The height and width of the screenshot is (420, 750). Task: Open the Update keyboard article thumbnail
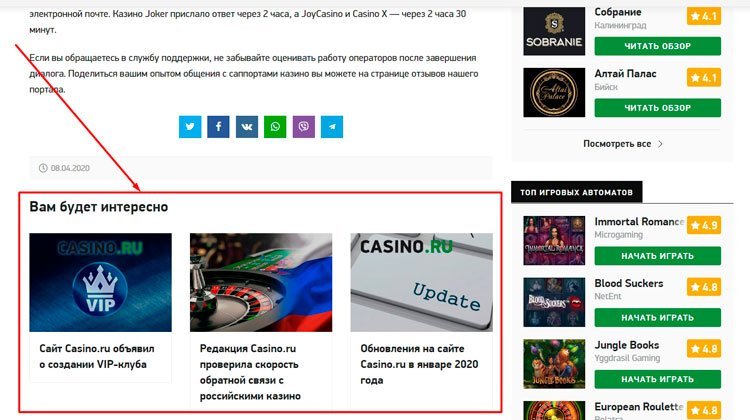click(421, 282)
